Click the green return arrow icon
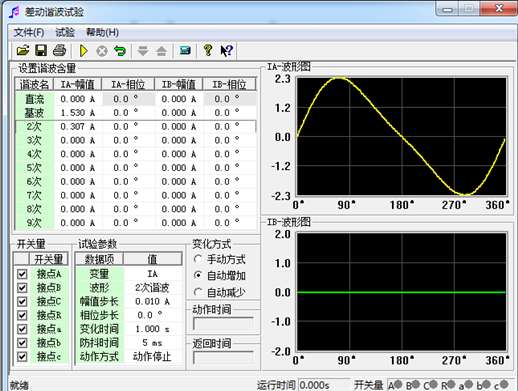The height and width of the screenshot is (391, 518). click(120, 51)
